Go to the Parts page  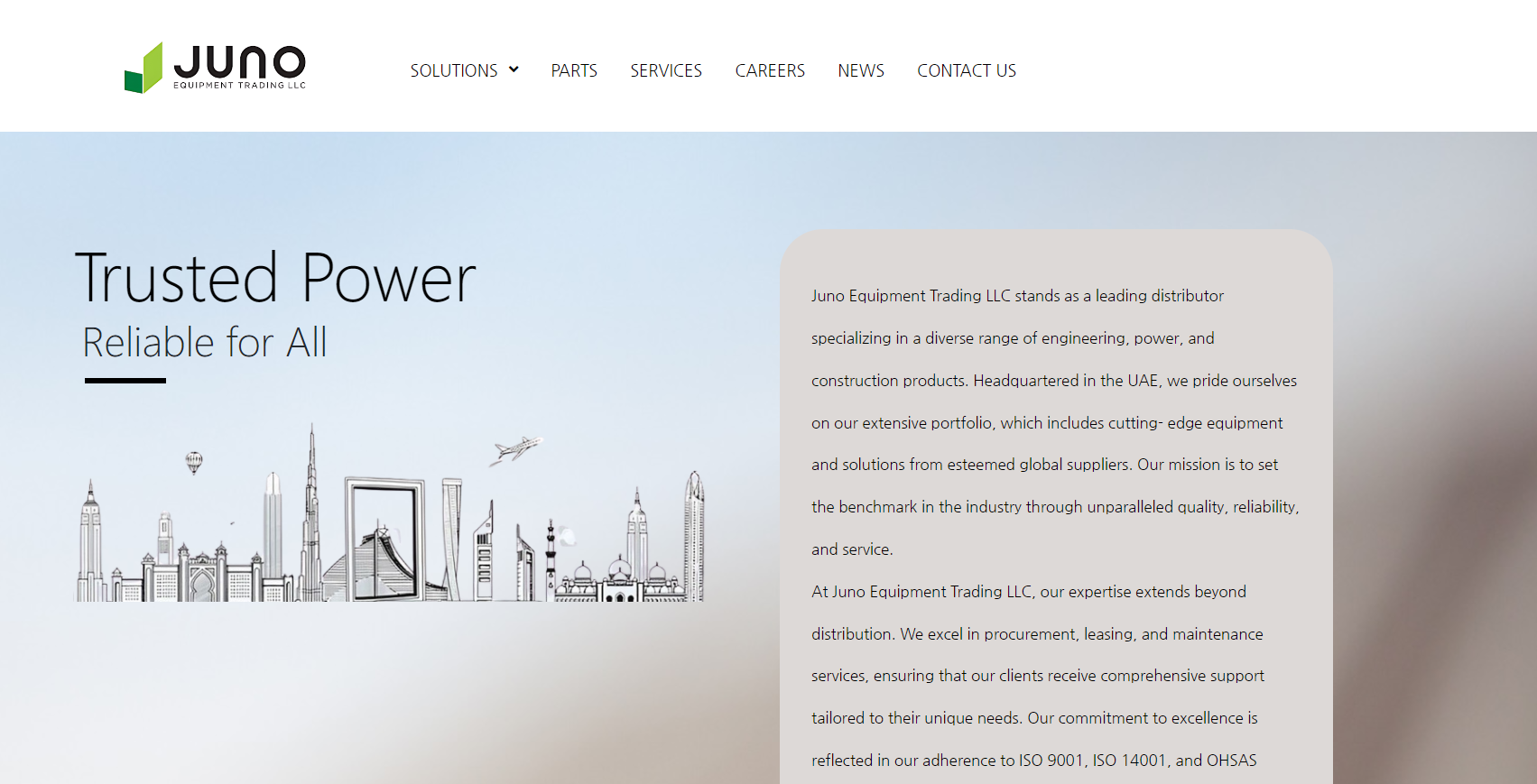(574, 70)
